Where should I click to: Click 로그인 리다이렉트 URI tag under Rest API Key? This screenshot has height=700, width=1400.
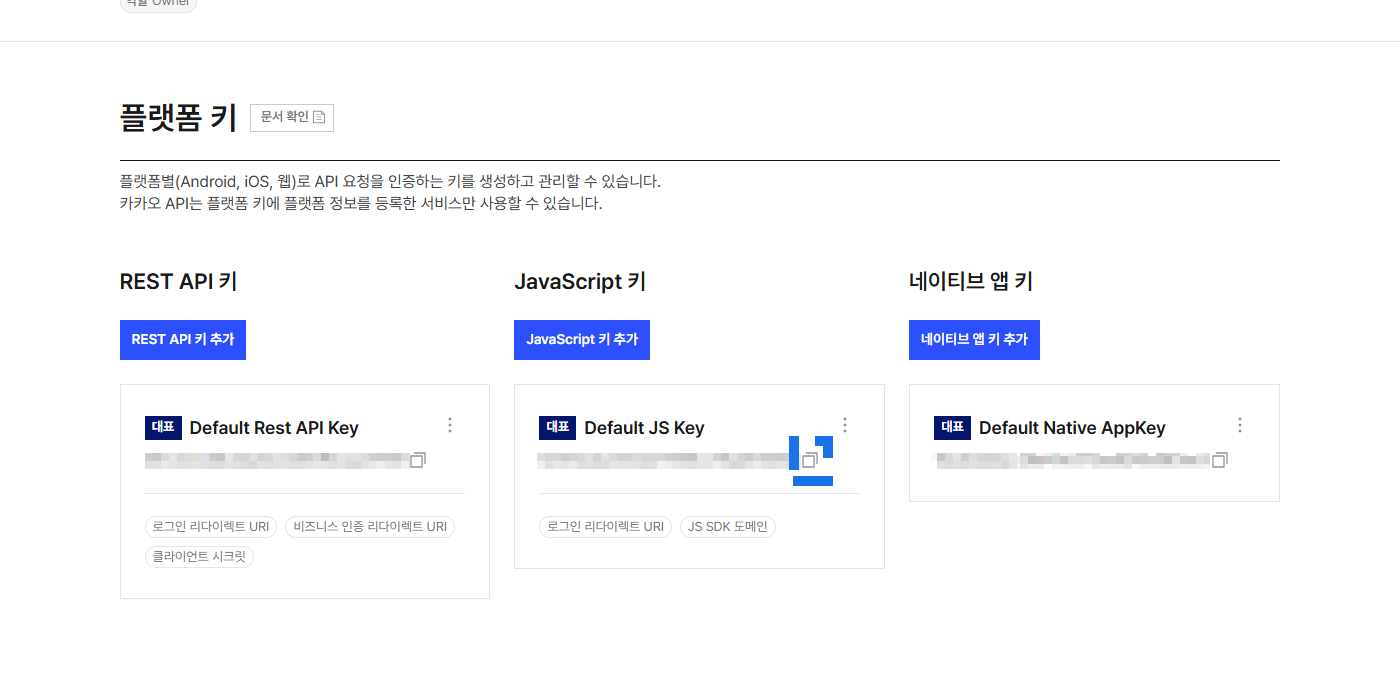coord(211,526)
